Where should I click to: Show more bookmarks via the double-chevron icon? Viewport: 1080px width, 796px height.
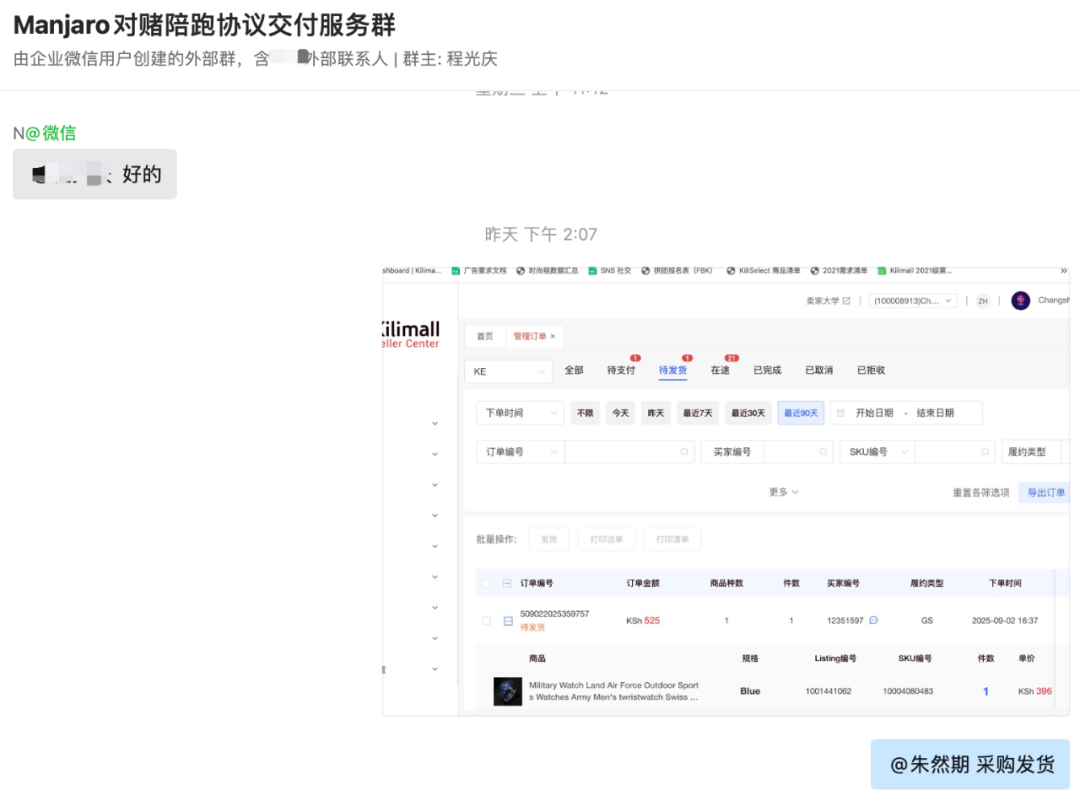point(1063,271)
